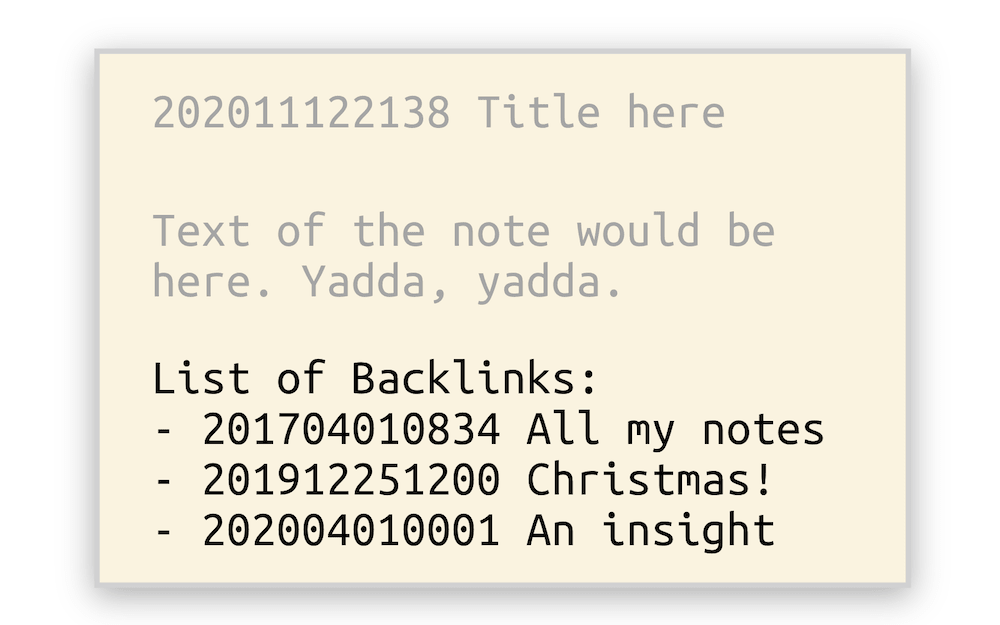Viewport: 1000px width, 625px height.
Task: Open the backlink "Christmas!"
Action: tap(650, 479)
